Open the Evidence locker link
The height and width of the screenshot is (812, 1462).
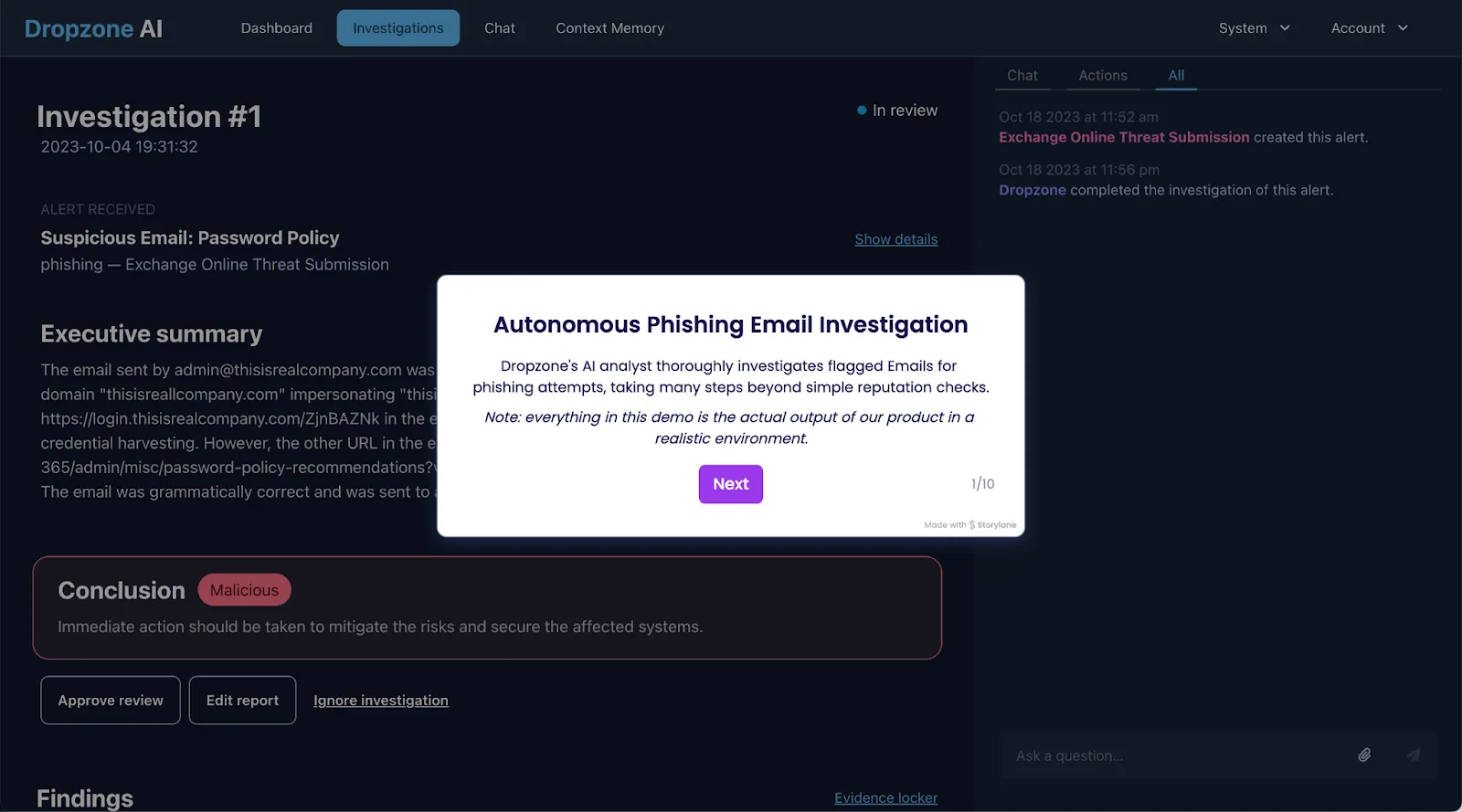[886, 798]
